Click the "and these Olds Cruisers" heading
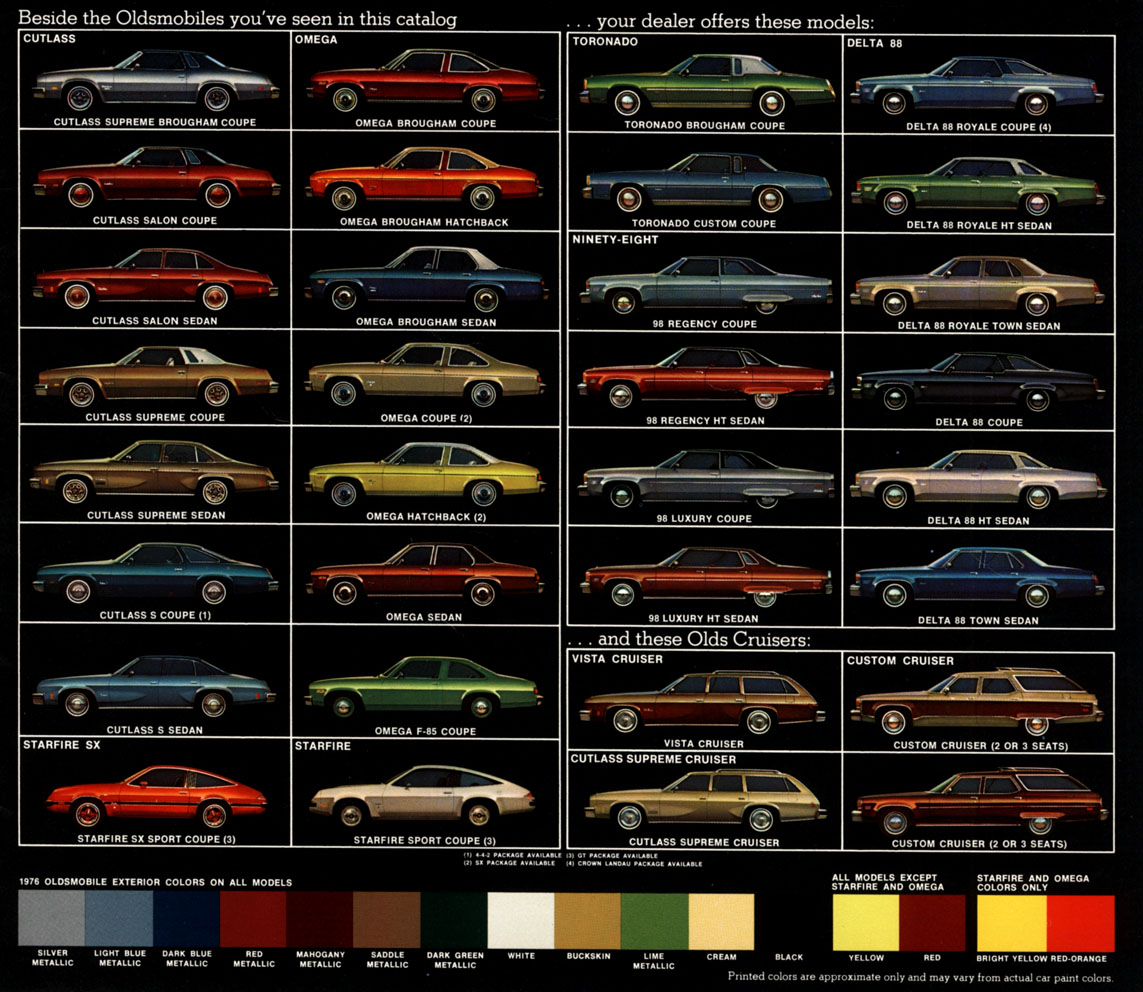1143x992 pixels. (x=689, y=639)
